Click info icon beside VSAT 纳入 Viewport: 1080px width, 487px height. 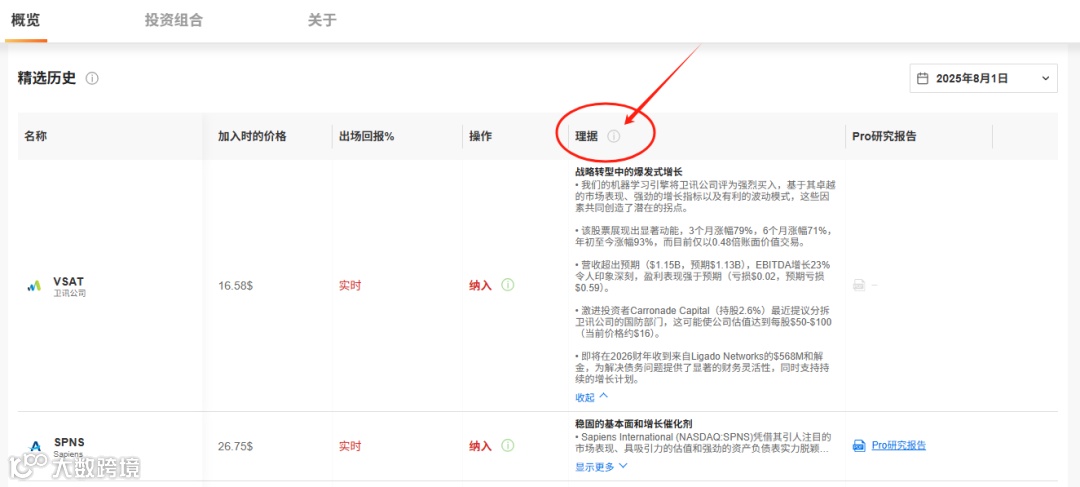point(508,284)
